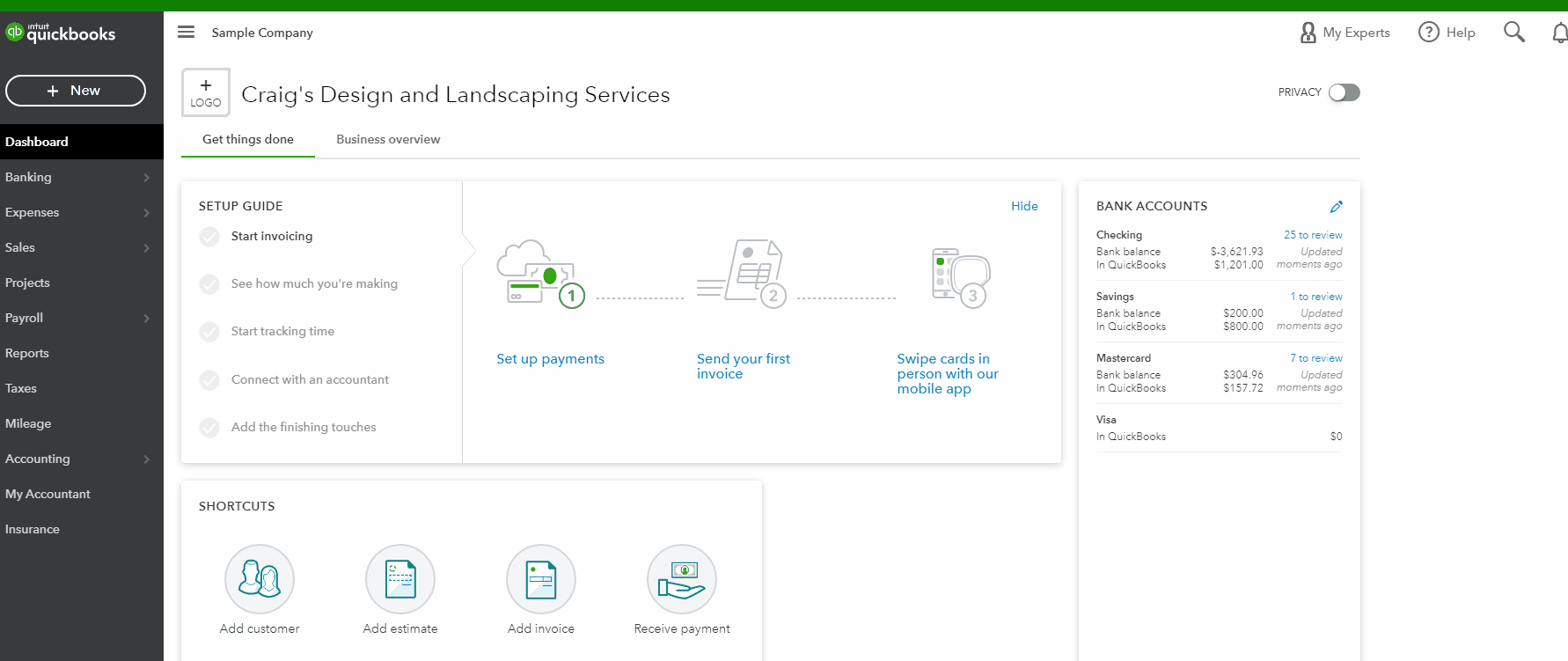Check the Add the finishing touches circle
1568x661 pixels.
click(x=209, y=428)
